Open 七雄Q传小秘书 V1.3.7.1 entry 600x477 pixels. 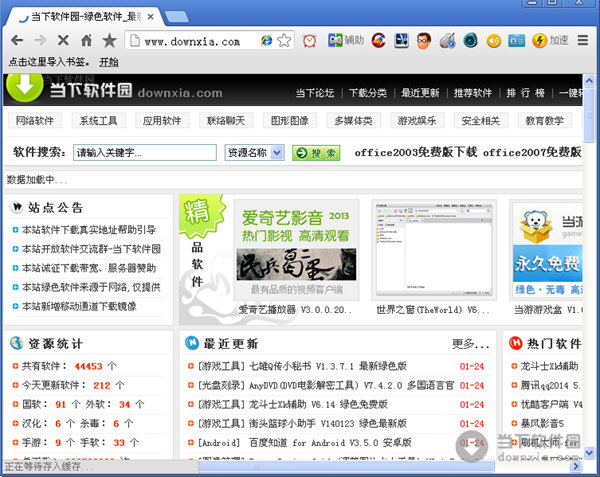[302, 366]
